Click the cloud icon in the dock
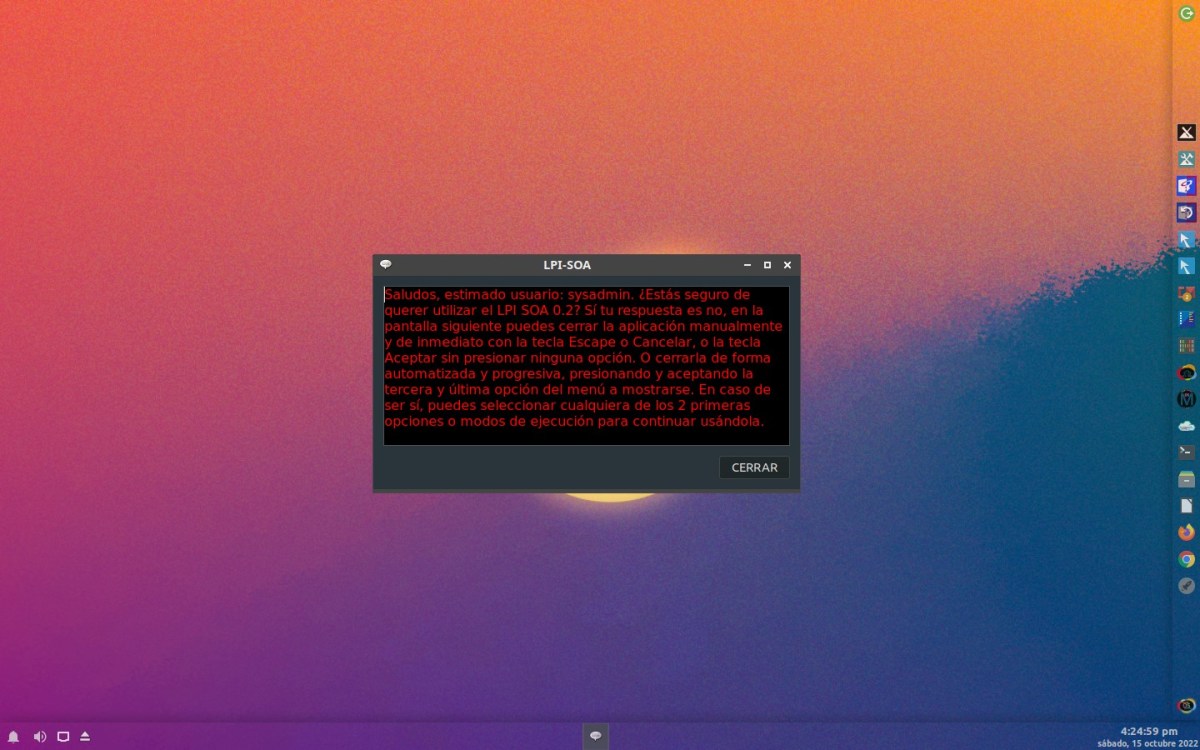Screen dimensions: 1200x750 [1187, 425]
